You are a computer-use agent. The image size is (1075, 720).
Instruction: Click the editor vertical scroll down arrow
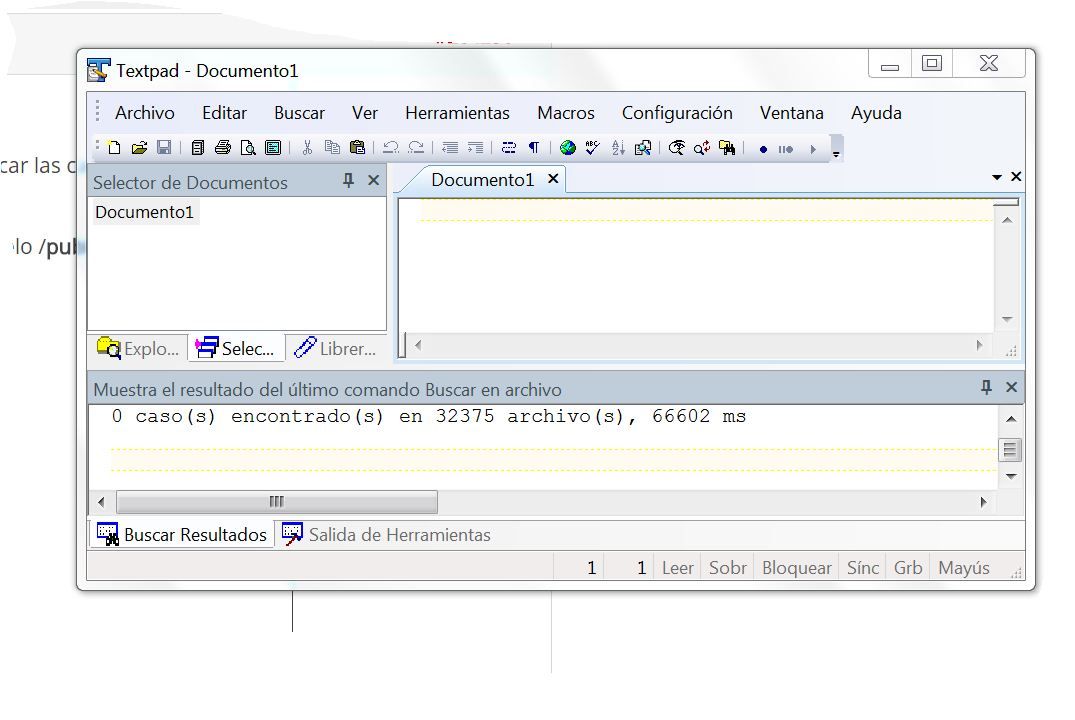coord(1007,319)
